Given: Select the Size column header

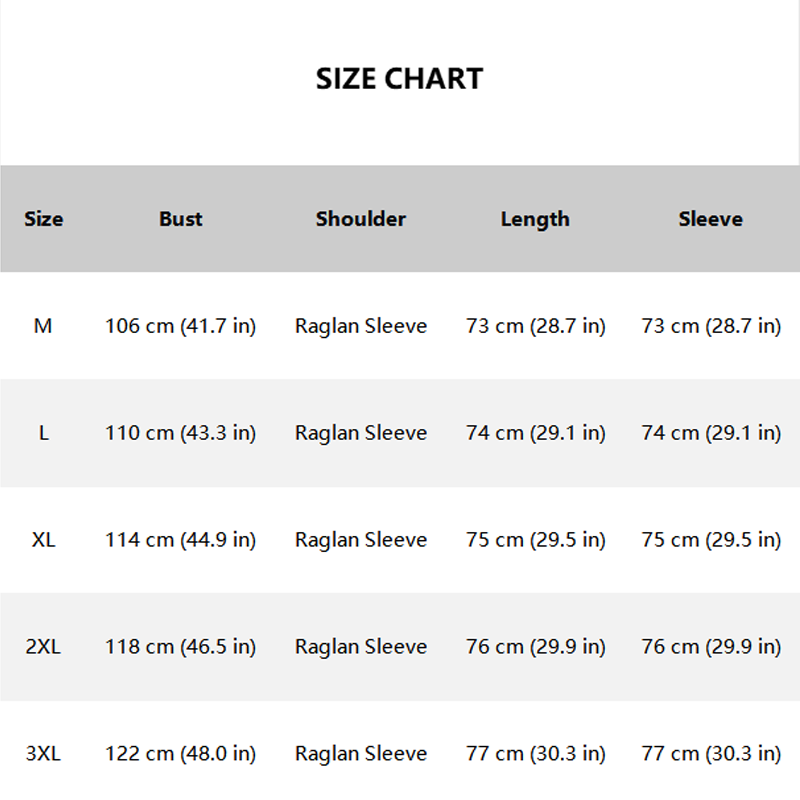Looking at the screenshot, I should 43,219.
